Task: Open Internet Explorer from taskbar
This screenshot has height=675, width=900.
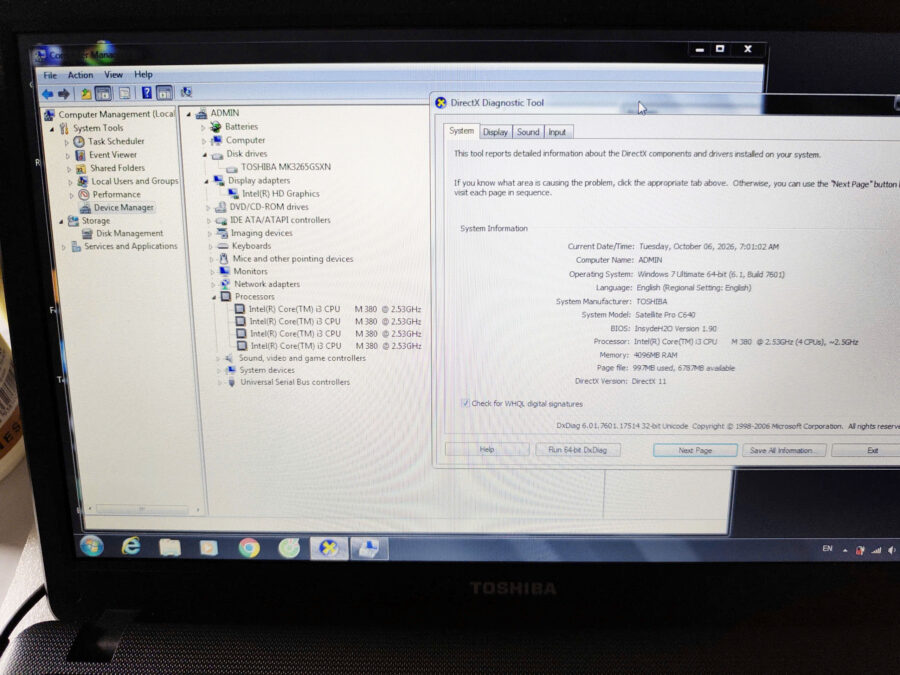Action: tap(131, 546)
